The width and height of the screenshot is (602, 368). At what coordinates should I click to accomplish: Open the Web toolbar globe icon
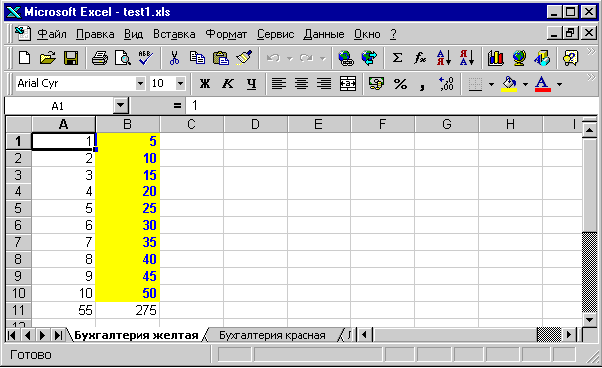coord(369,58)
